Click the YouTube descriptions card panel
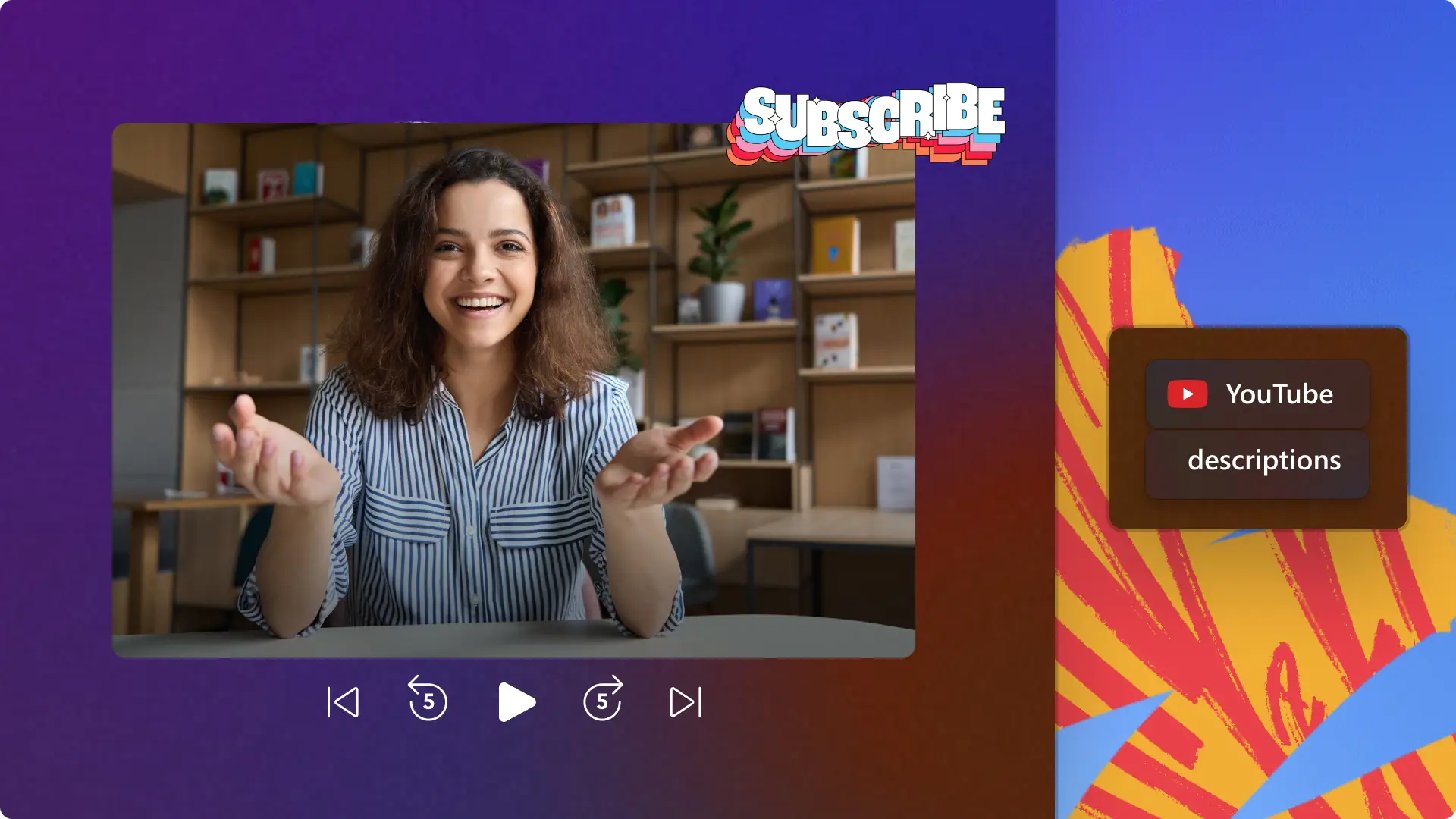 click(x=1262, y=427)
